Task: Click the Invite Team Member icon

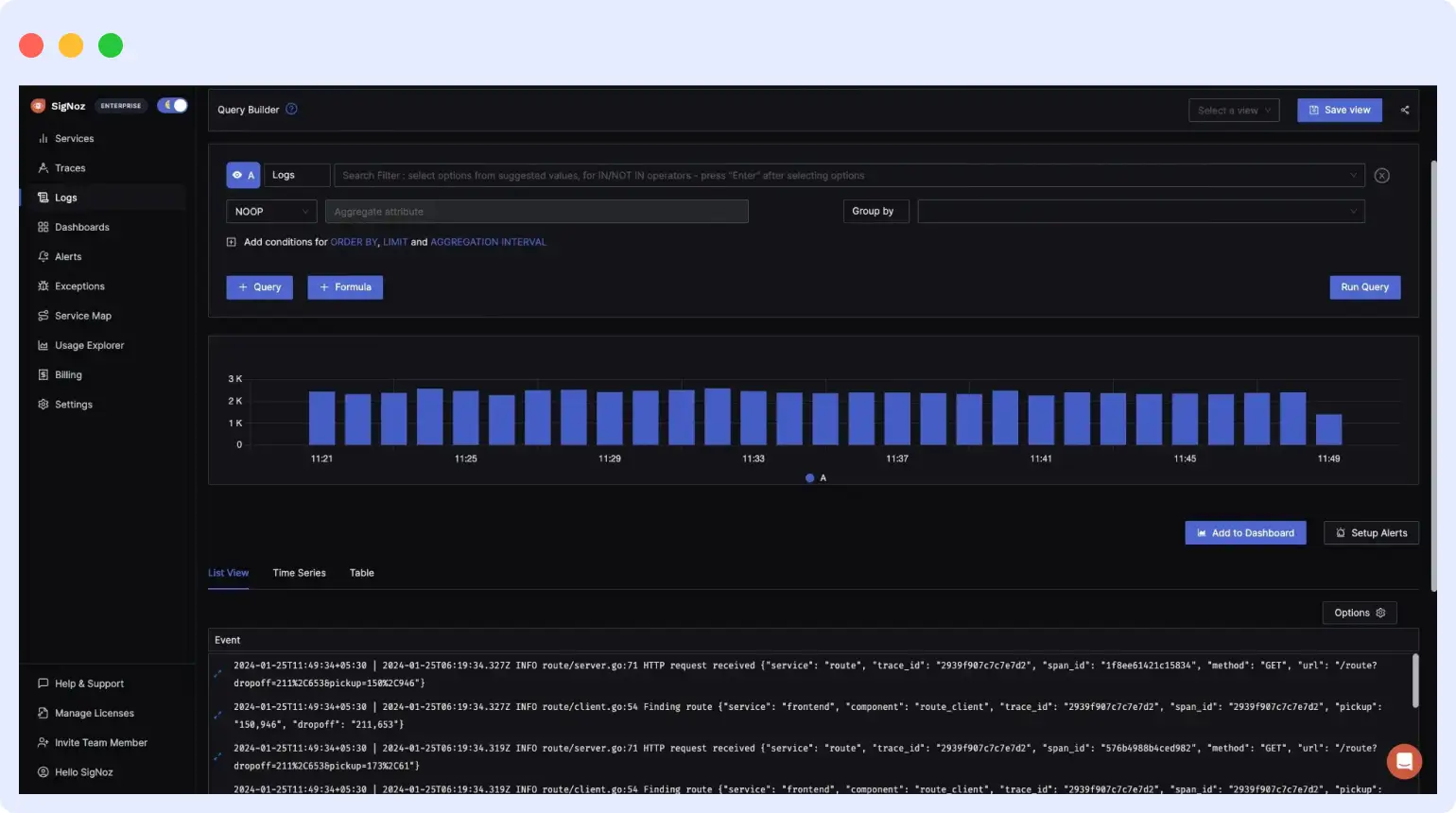Action: coord(43,742)
